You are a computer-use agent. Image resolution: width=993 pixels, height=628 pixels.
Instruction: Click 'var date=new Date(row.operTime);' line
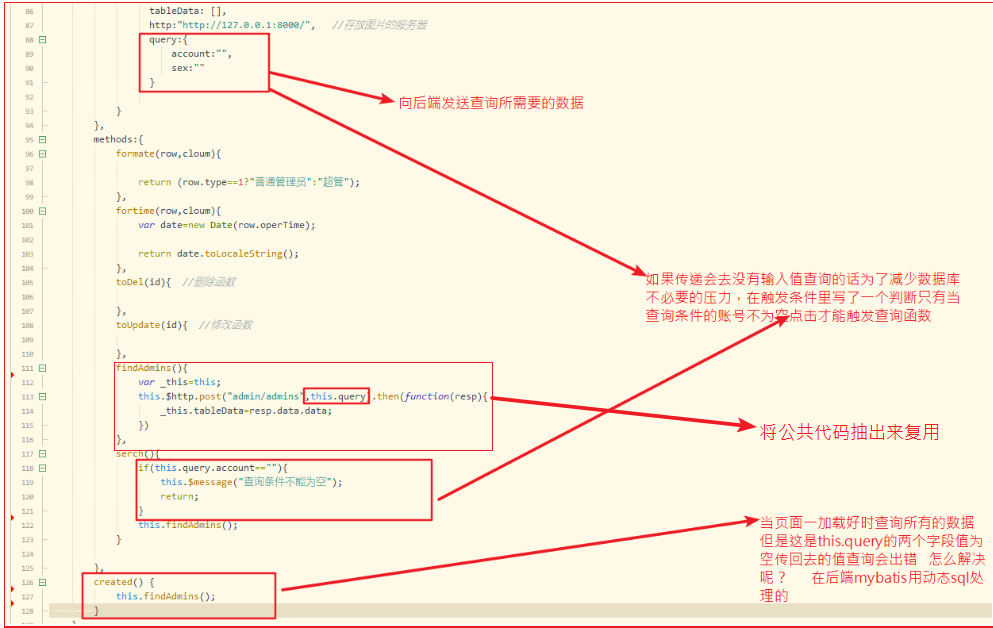(227, 225)
